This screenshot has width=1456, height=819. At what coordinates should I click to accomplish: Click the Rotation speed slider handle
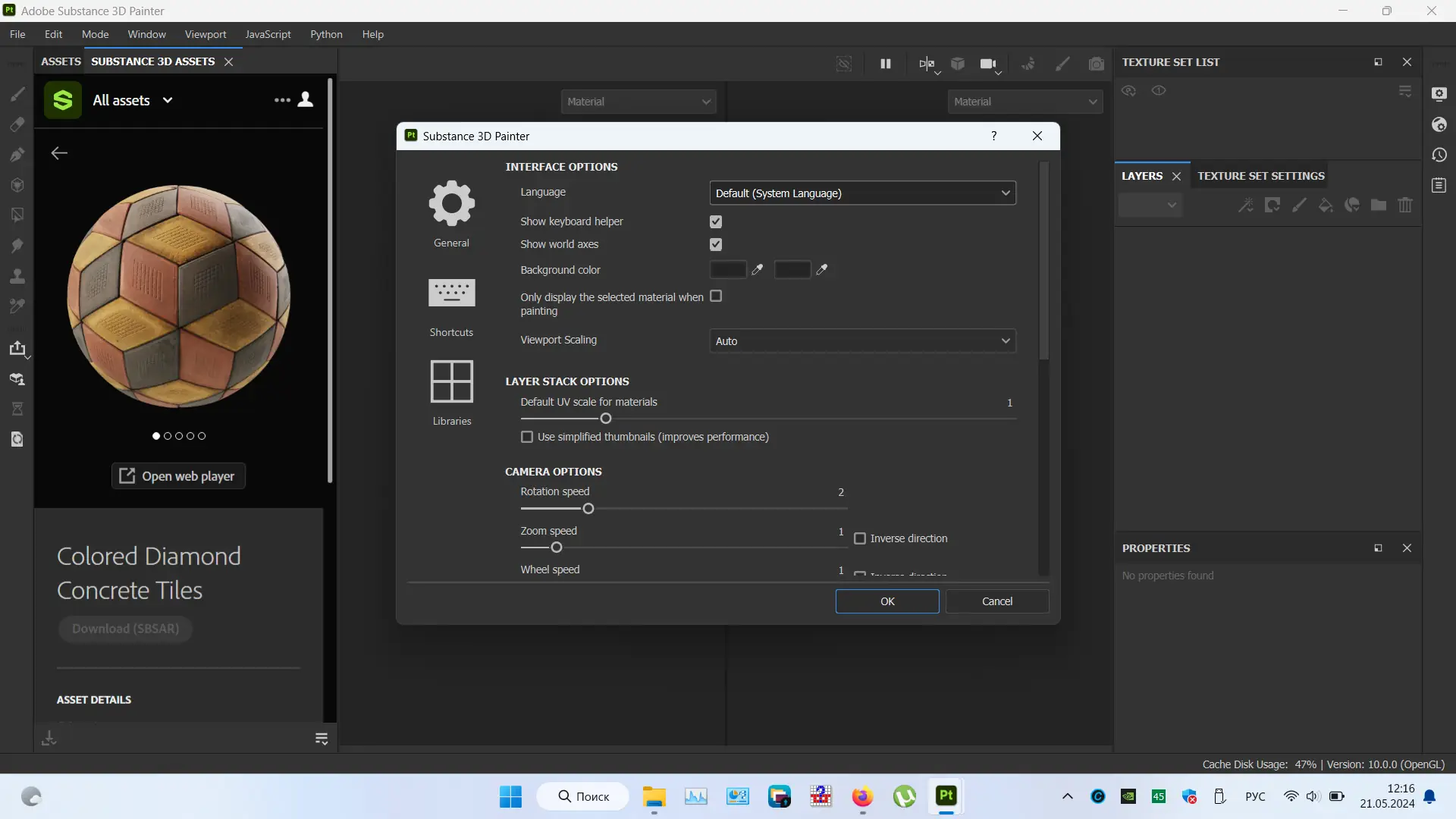pos(588,509)
